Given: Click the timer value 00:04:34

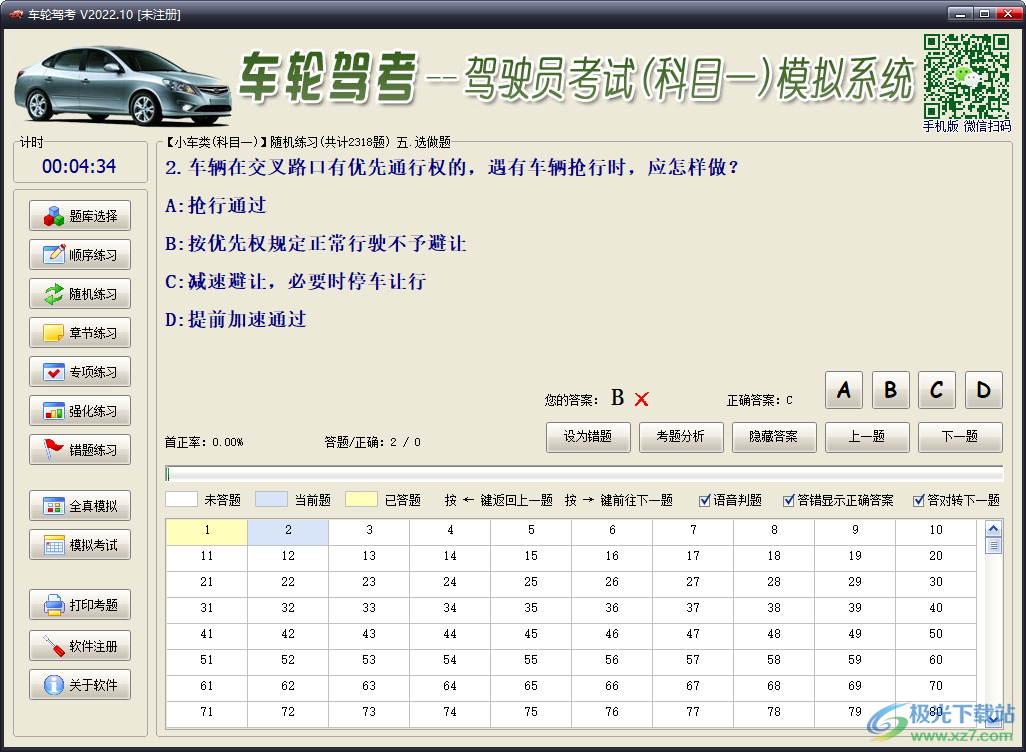Looking at the screenshot, I should [79, 167].
